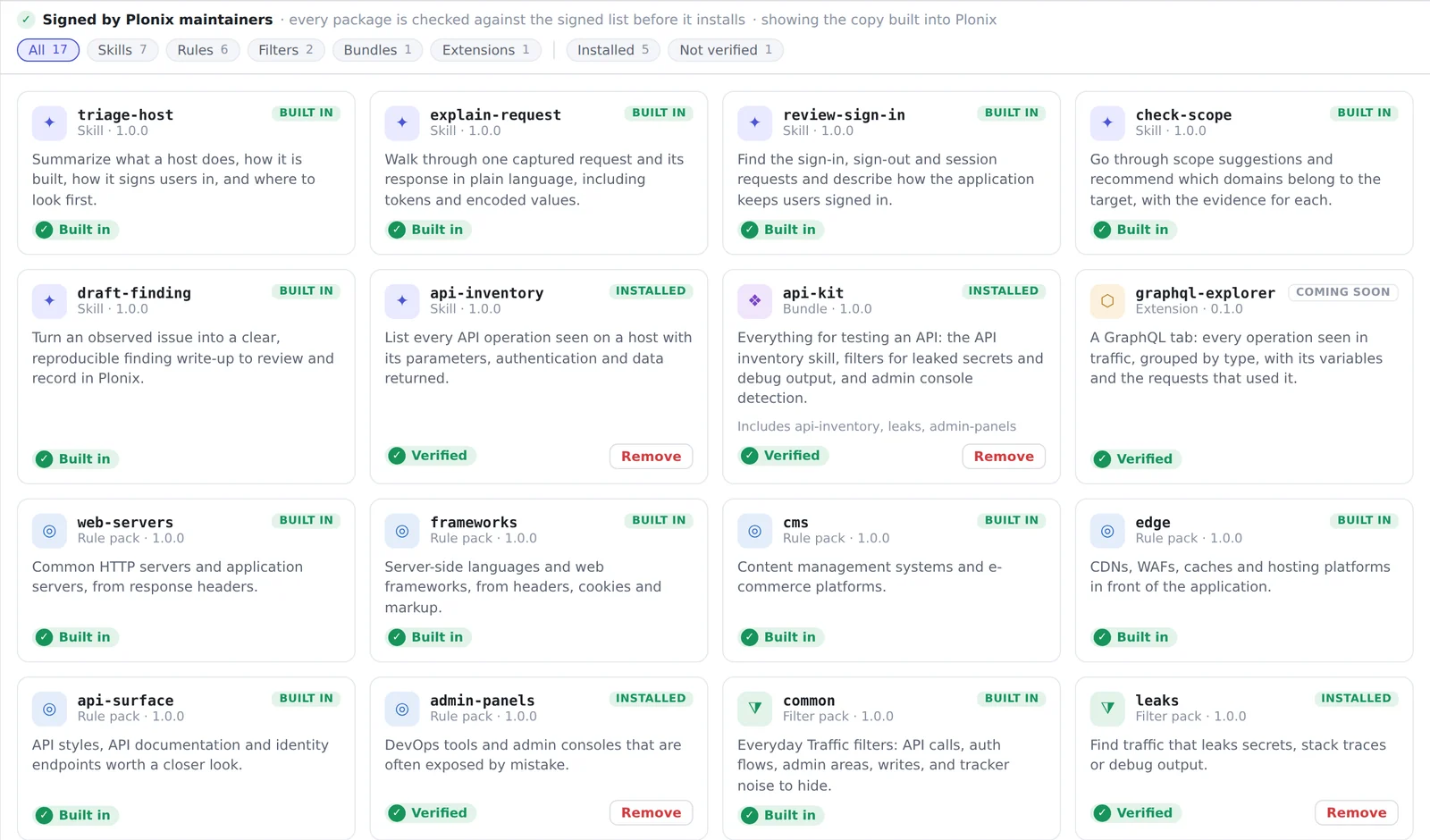Click the Verified badge on api-kit
The height and width of the screenshot is (840, 1430).
[783, 456]
